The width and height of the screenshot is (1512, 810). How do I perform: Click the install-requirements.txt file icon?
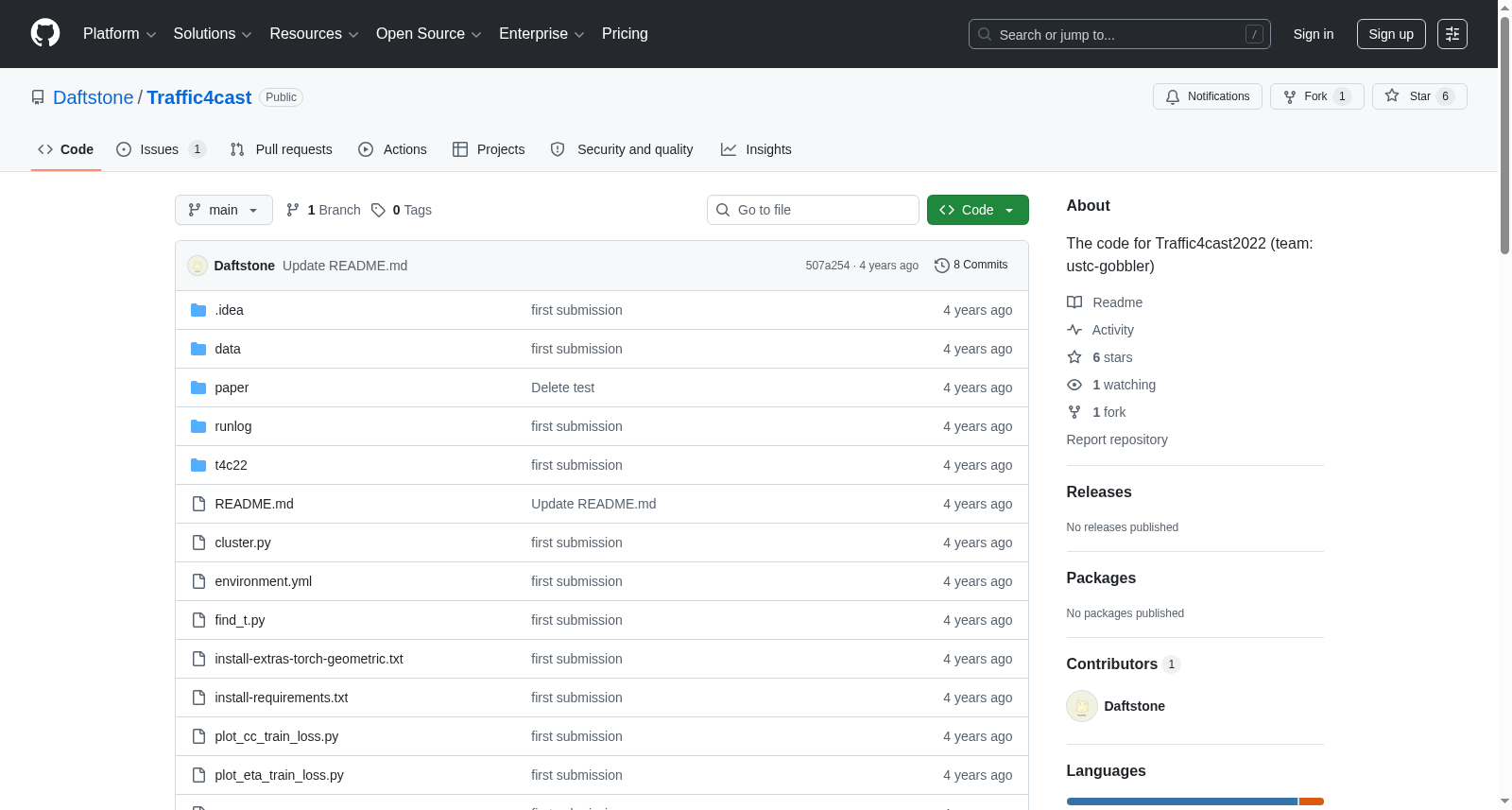pos(198,698)
